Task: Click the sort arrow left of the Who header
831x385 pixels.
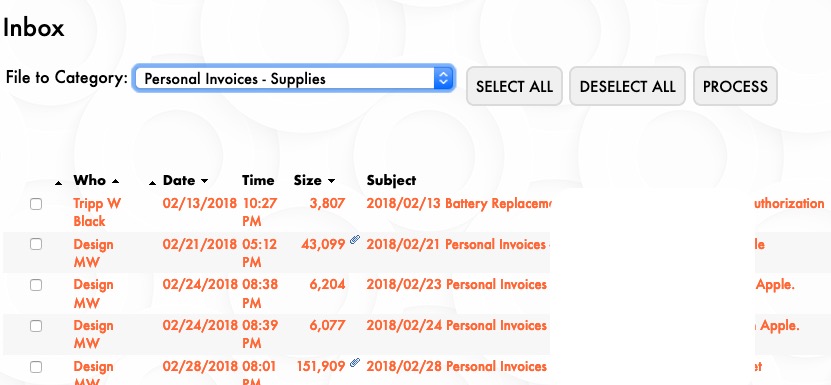Action: [x=58, y=183]
